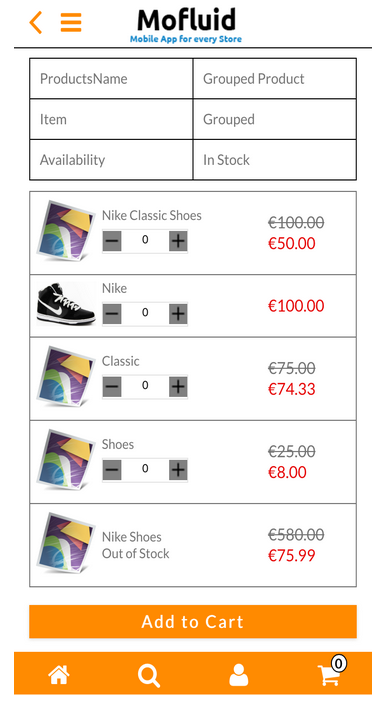
Task: Increase quantity for Nike Classic Shoes
Action: 178,241
